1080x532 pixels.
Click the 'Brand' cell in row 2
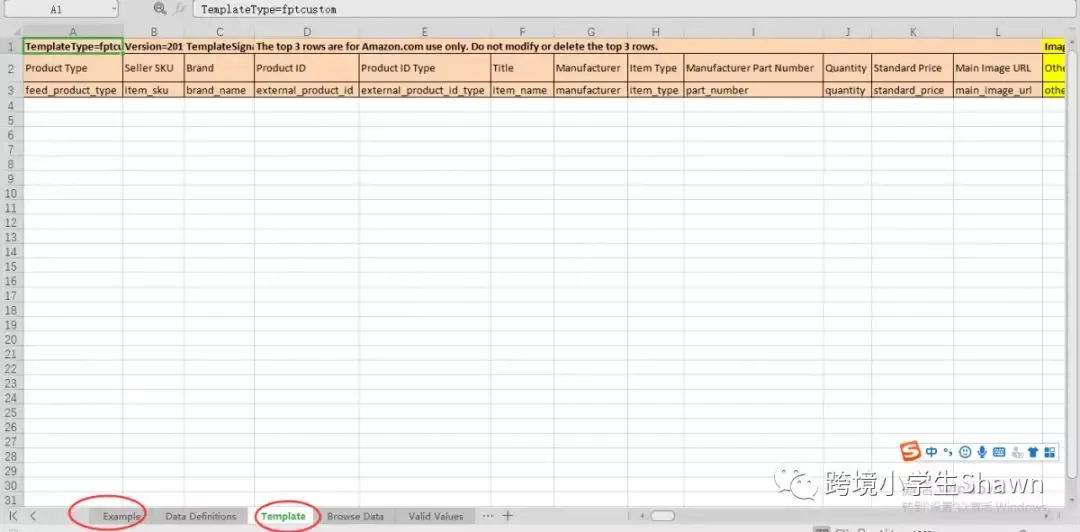coord(219,69)
